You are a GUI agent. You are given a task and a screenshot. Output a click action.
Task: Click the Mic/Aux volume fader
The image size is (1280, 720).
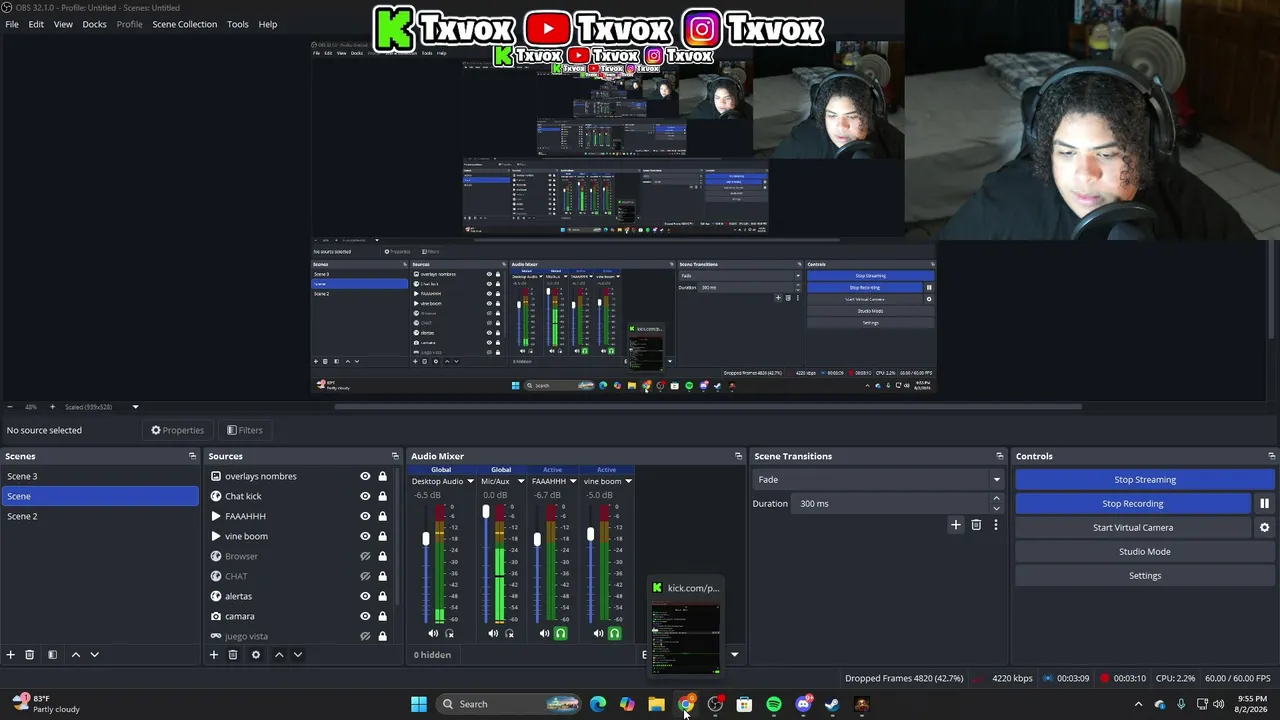click(x=486, y=512)
